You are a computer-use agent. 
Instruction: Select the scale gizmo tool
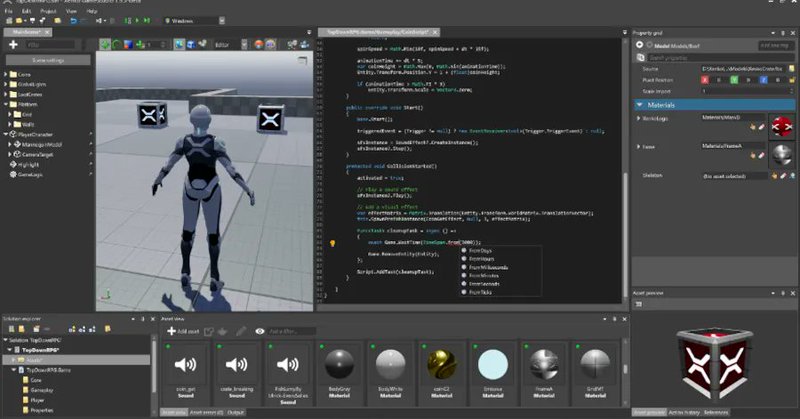pyautogui.click(x=128, y=45)
